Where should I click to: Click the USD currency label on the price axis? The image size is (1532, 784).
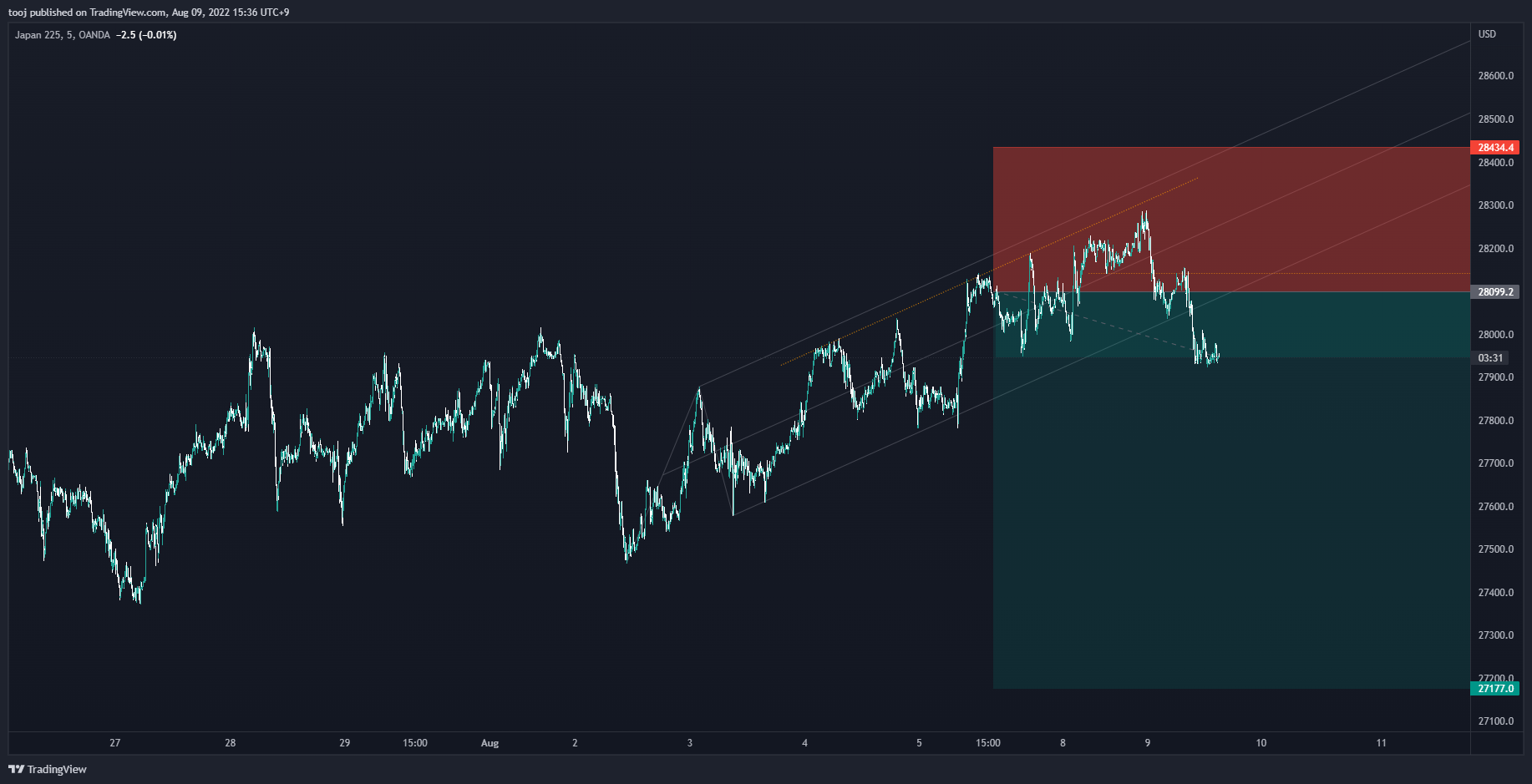point(1487,34)
